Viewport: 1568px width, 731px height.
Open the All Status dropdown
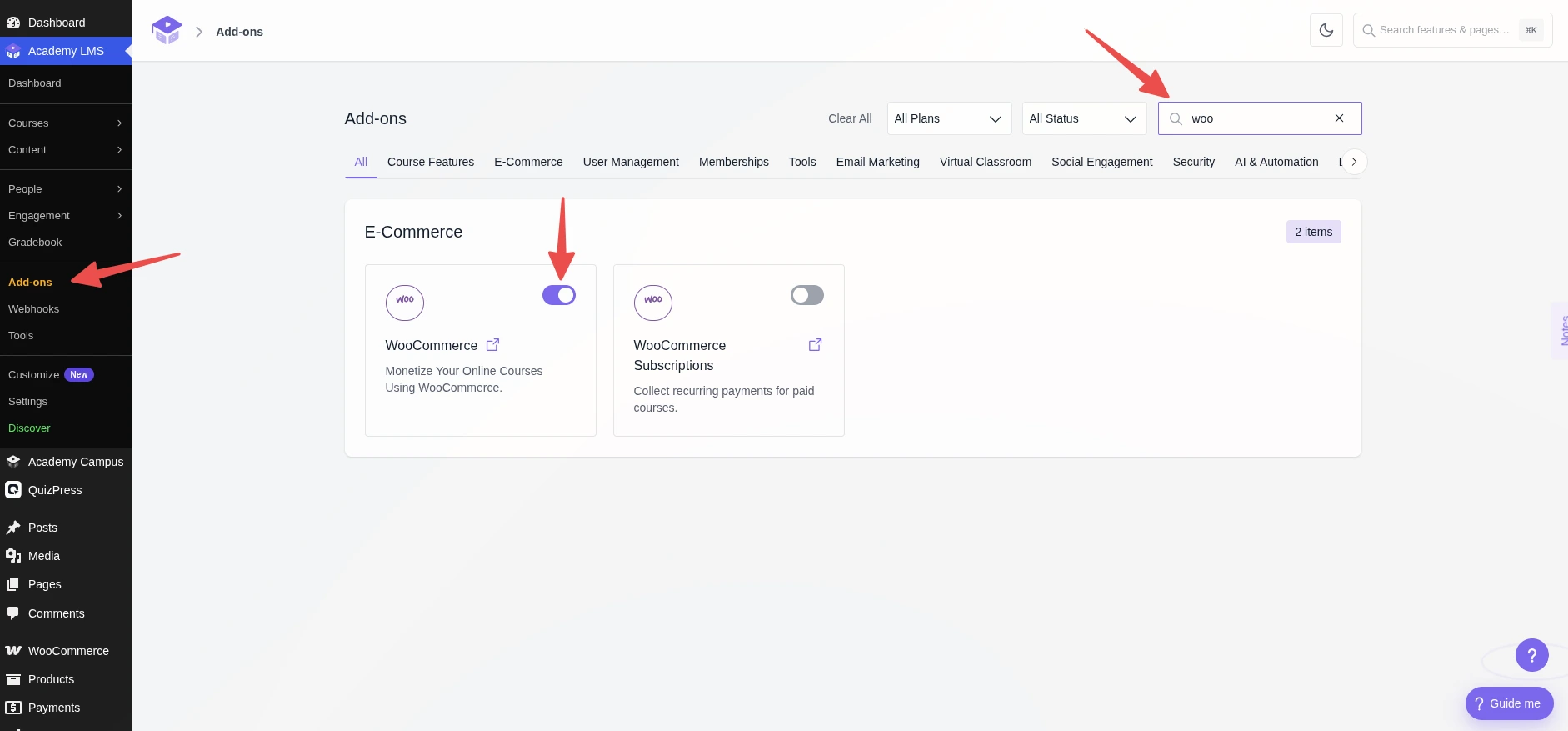tap(1084, 118)
